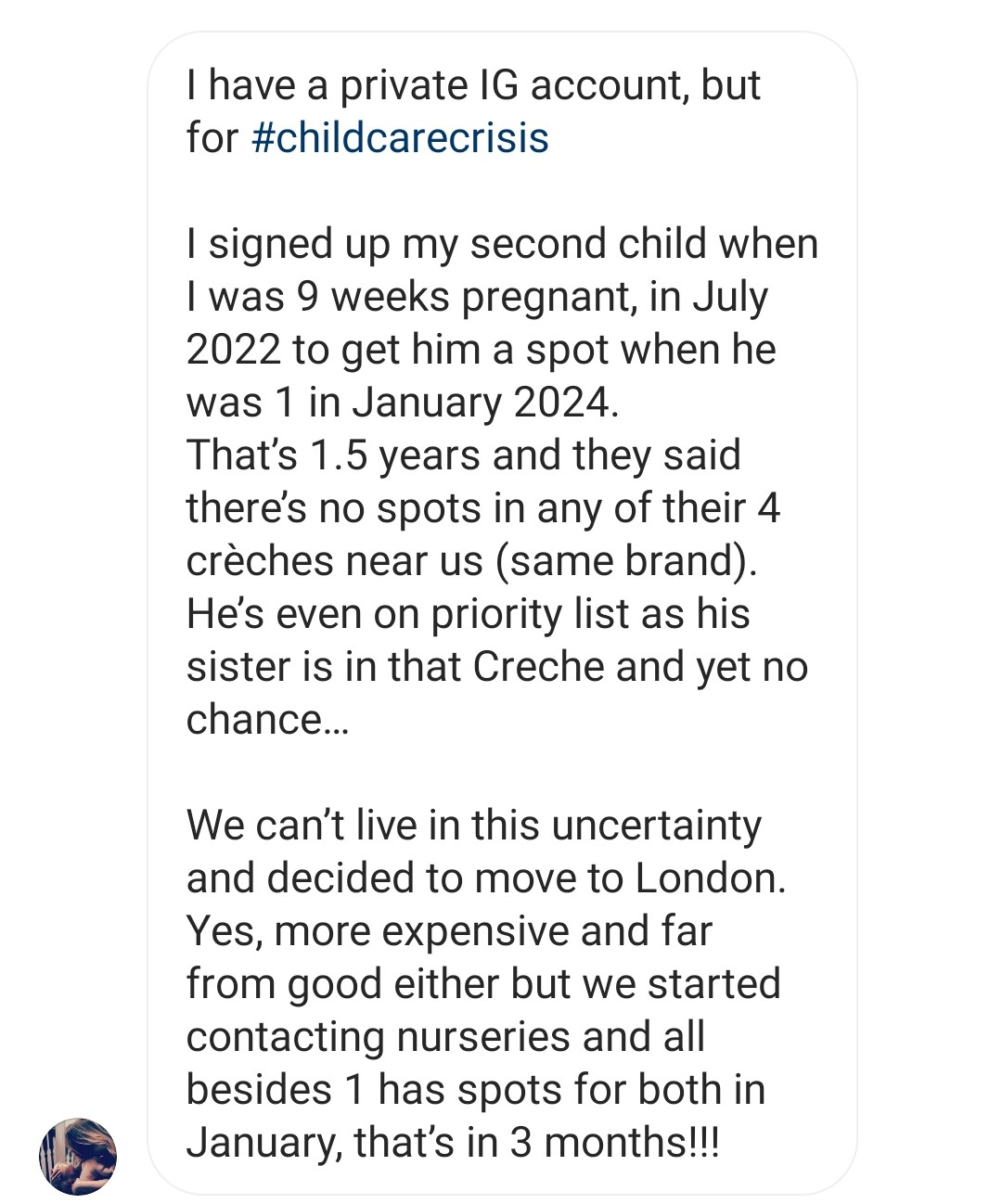The height and width of the screenshot is (1204, 1002).
Task: Click the word 'chance…' in the message
Action: (267, 720)
